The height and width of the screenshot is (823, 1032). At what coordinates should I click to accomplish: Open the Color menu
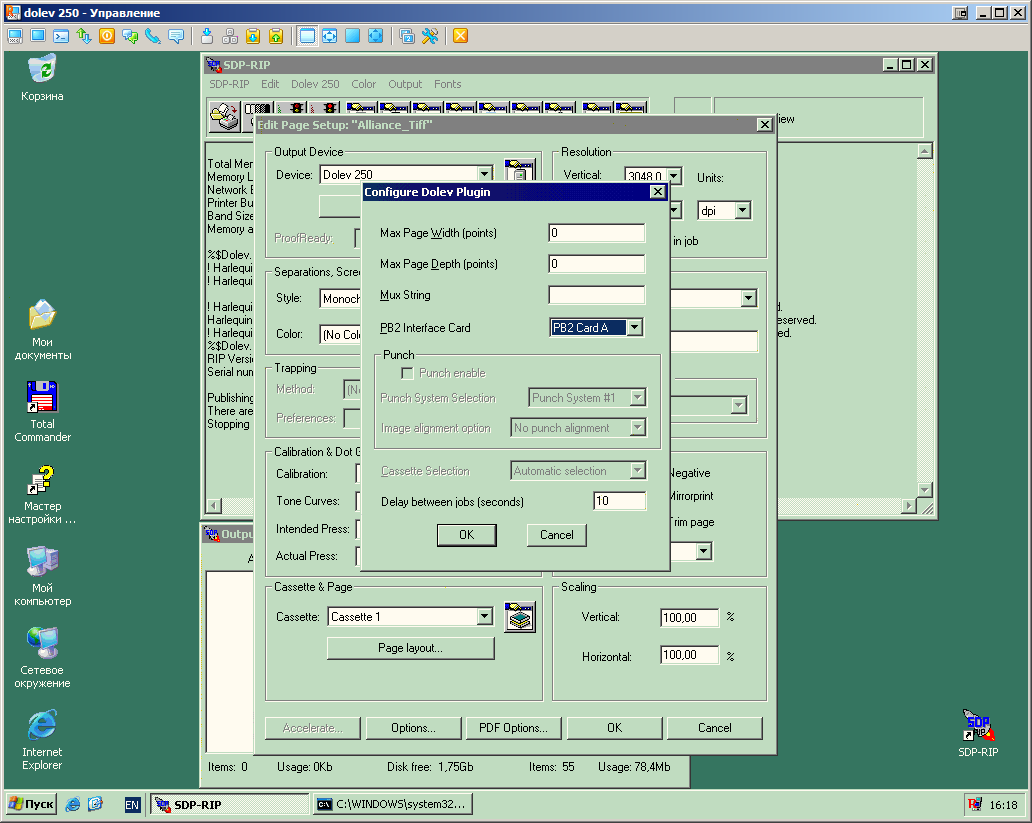point(363,84)
